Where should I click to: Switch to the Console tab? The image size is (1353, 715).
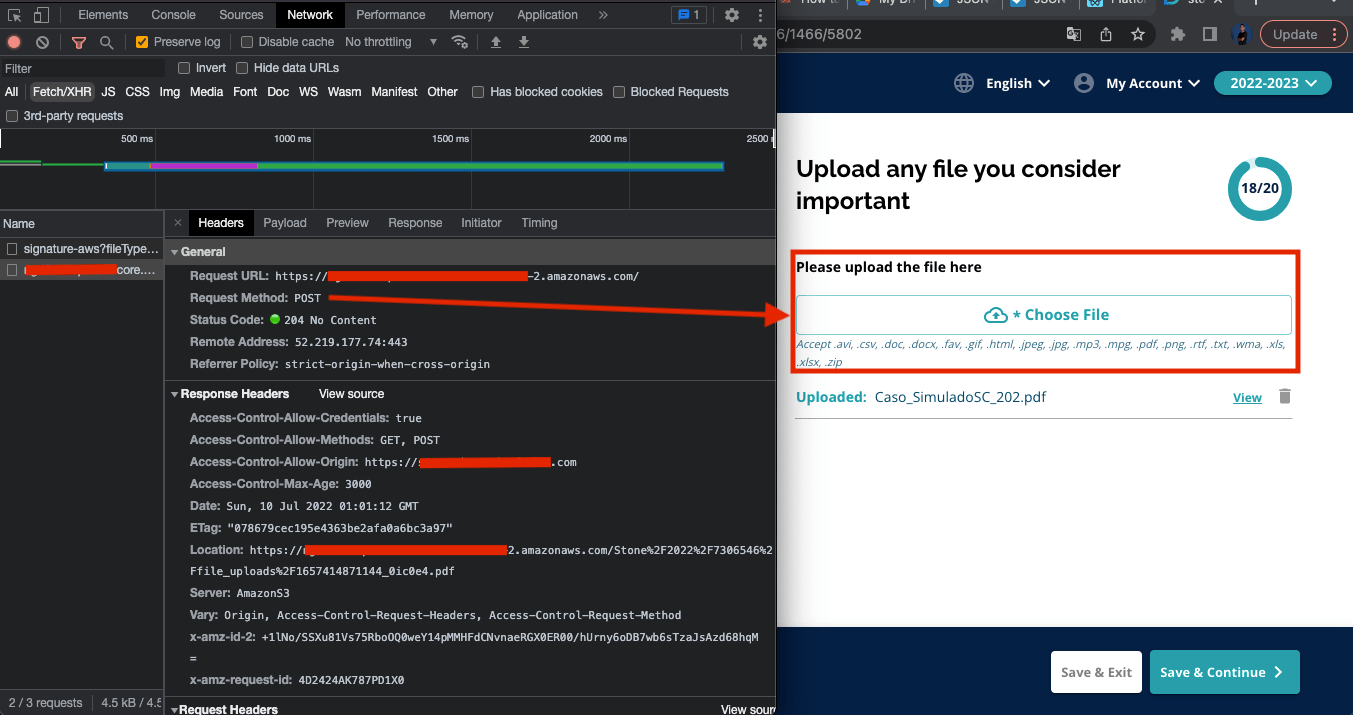174,15
